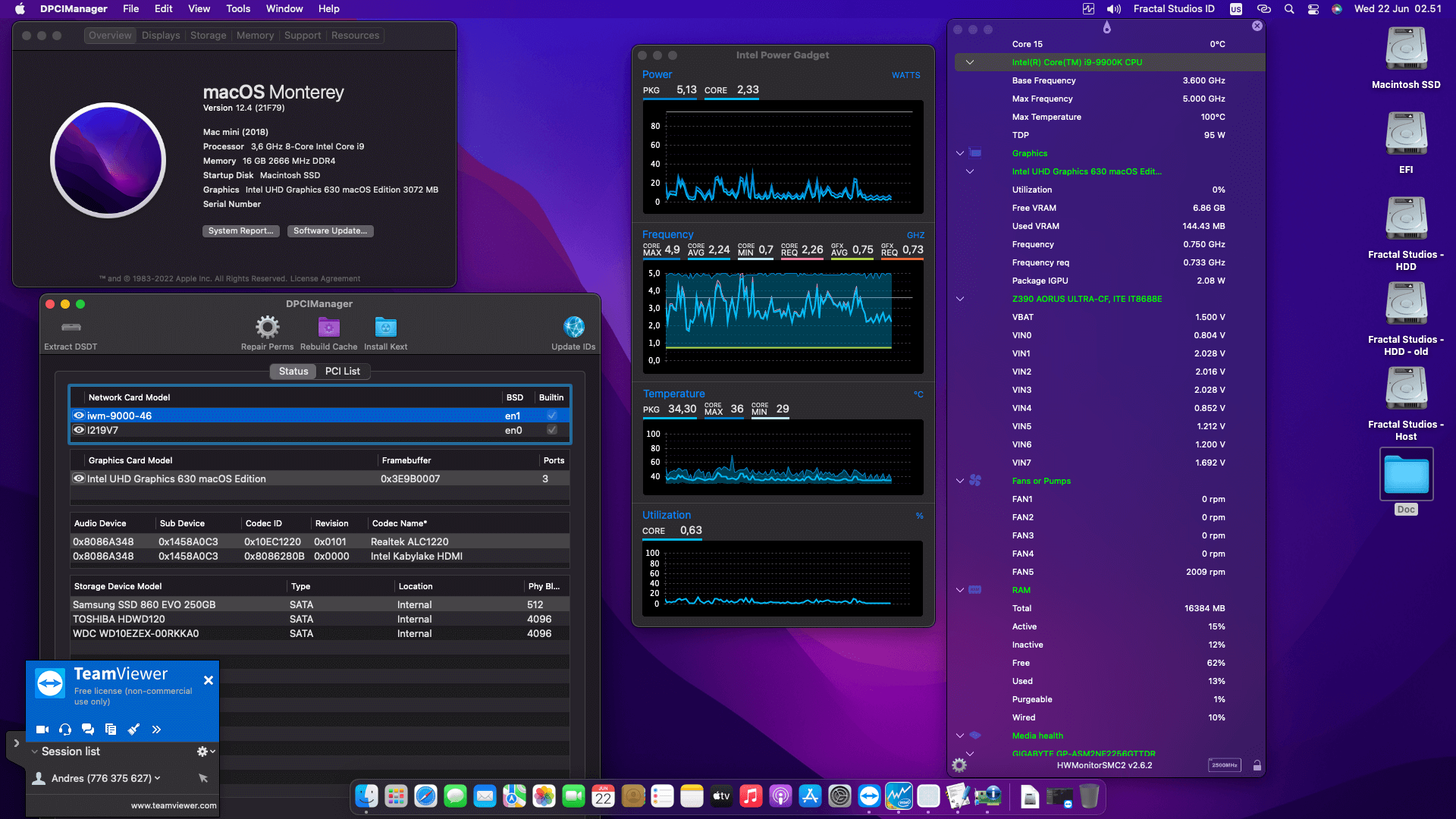Screen dimensions: 1456x819
Task: Select the Realtek ALC1220 codec row
Action: [x=319, y=542]
